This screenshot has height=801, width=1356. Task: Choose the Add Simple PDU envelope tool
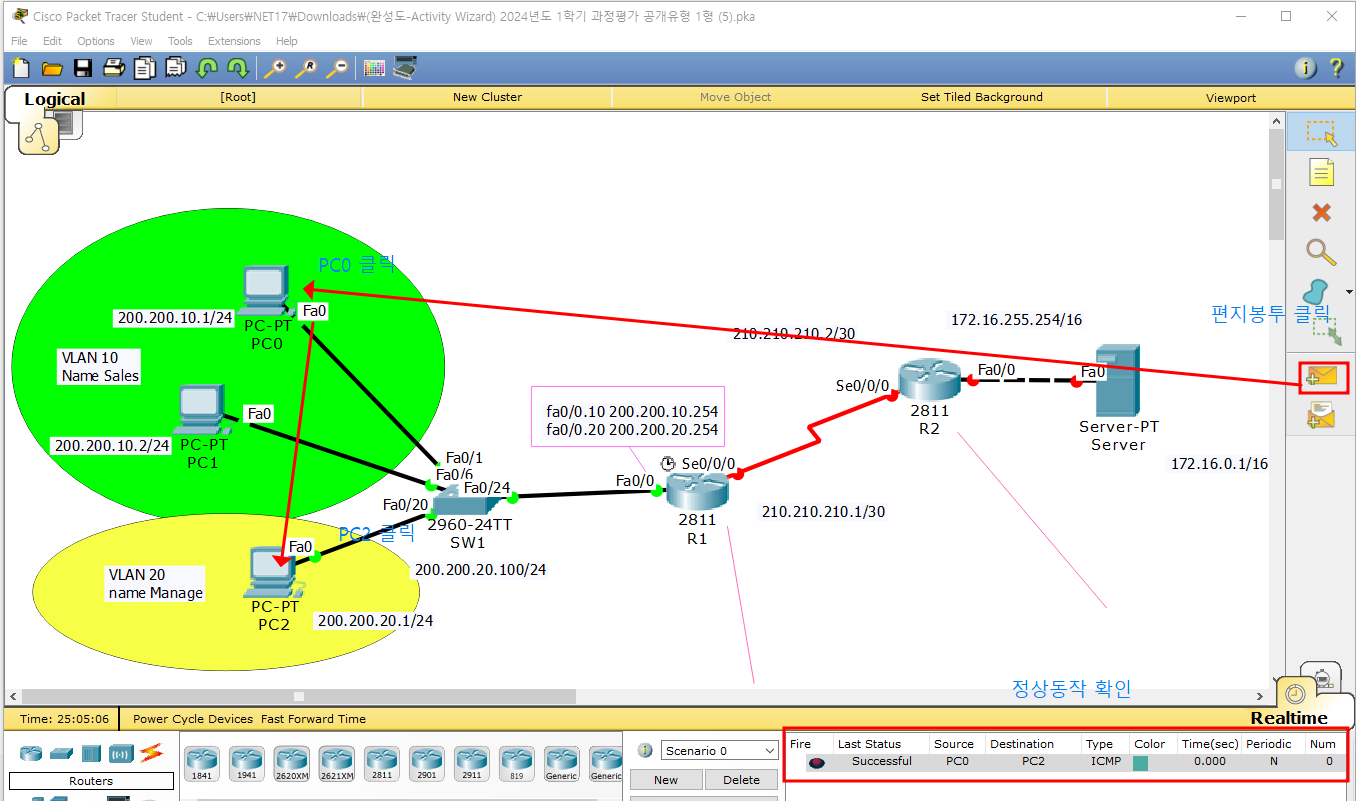pos(1321,377)
